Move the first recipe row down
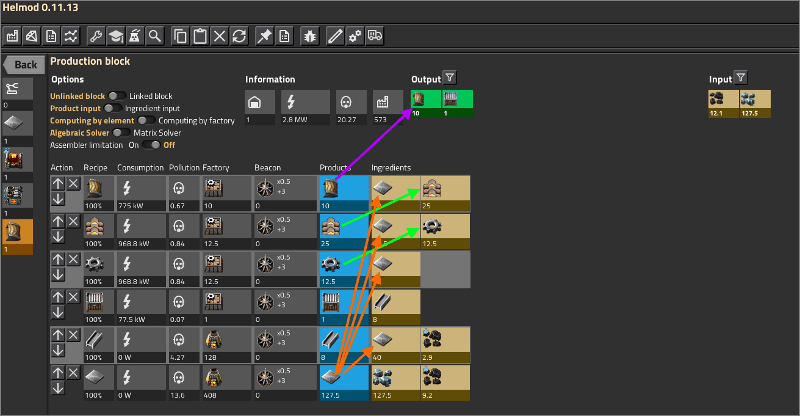Viewport: 800px width, 416px height. [x=58, y=198]
